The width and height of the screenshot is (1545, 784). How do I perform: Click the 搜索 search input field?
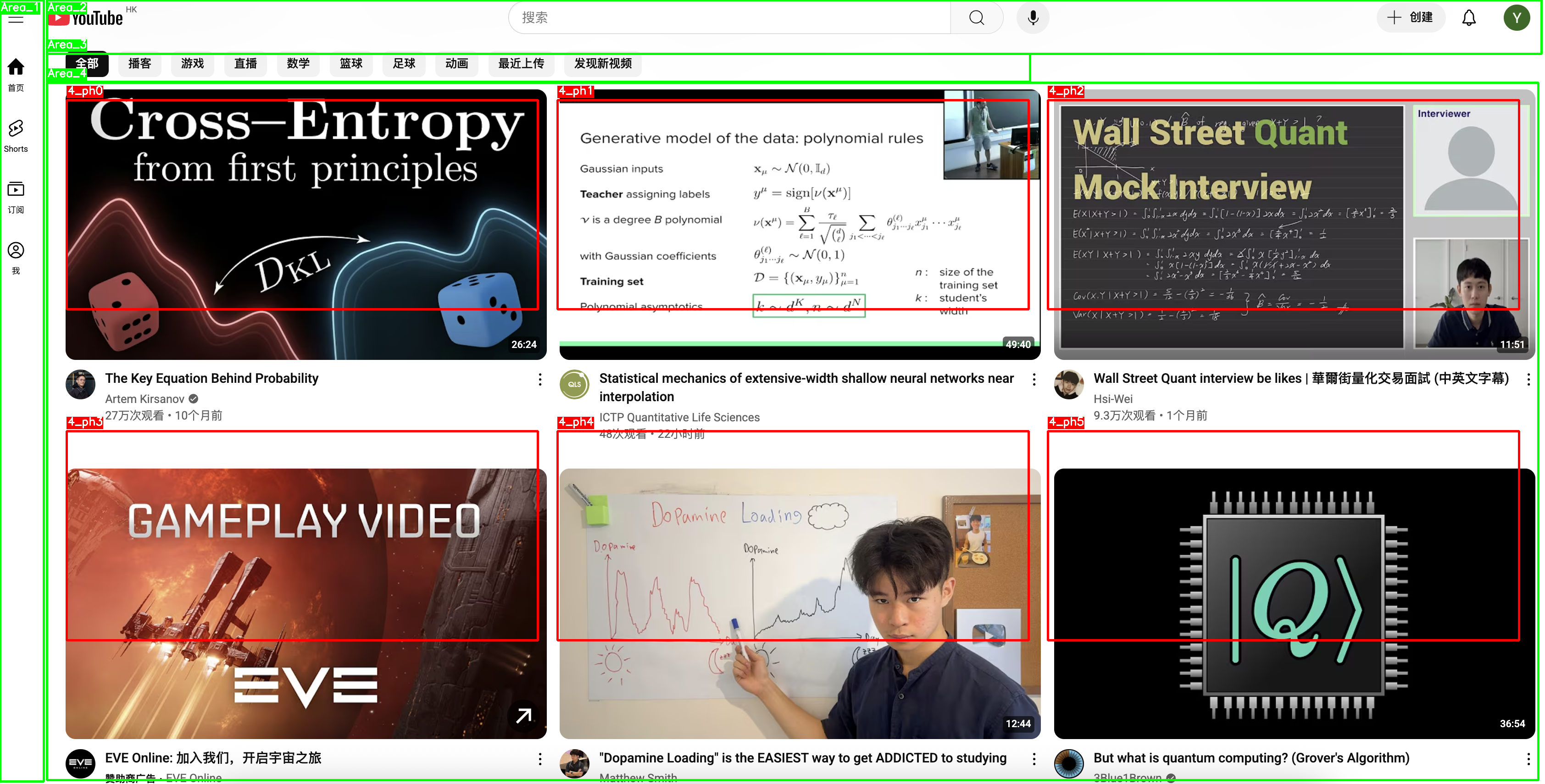click(729, 18)
